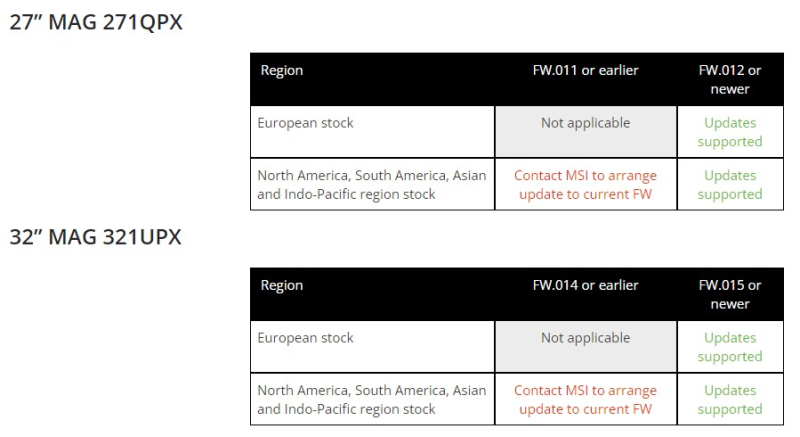
Task: Click Contact MSI to arrange update under FW.014
Action: tap(585, 400)
